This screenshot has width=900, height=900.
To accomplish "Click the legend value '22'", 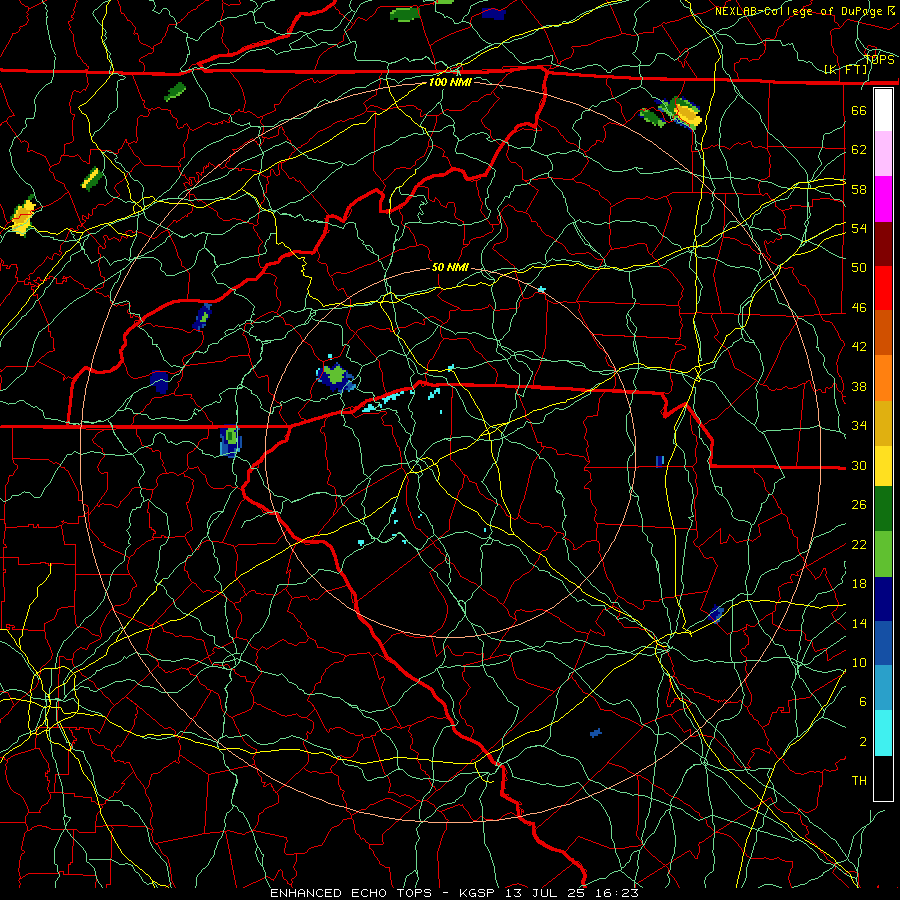I will [859, 544].
